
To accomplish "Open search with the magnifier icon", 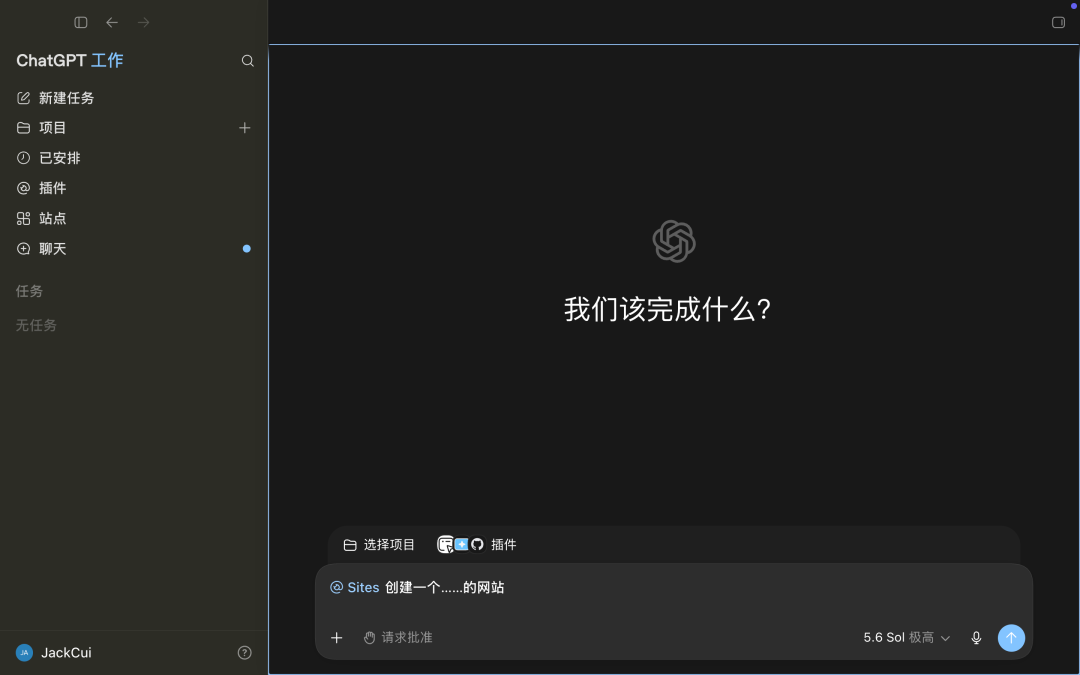I will tap(247, 61).
